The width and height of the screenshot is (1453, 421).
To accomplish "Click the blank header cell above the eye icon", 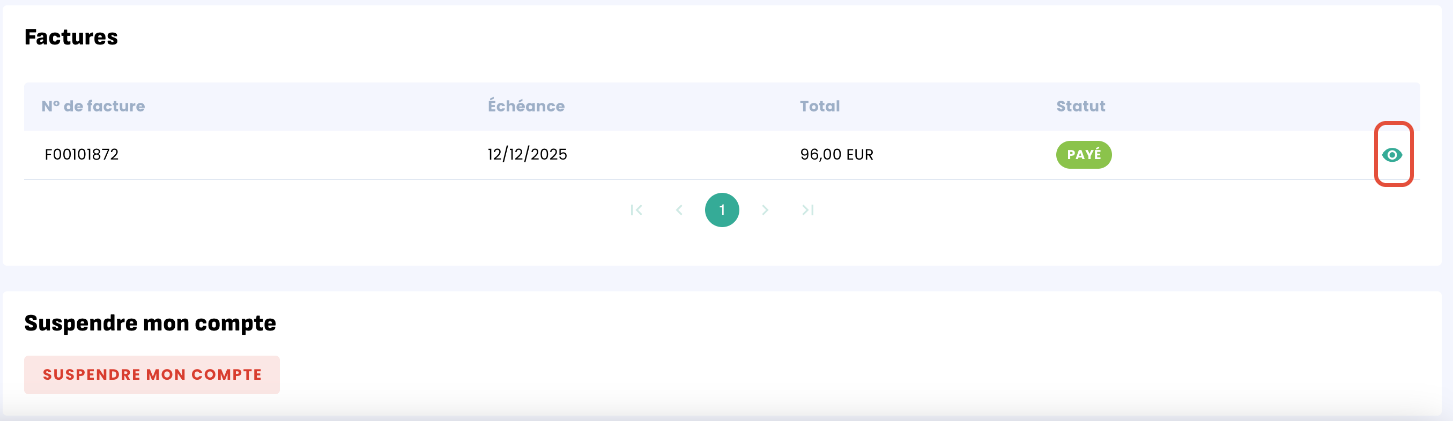I will click(x=1392, y=106).
